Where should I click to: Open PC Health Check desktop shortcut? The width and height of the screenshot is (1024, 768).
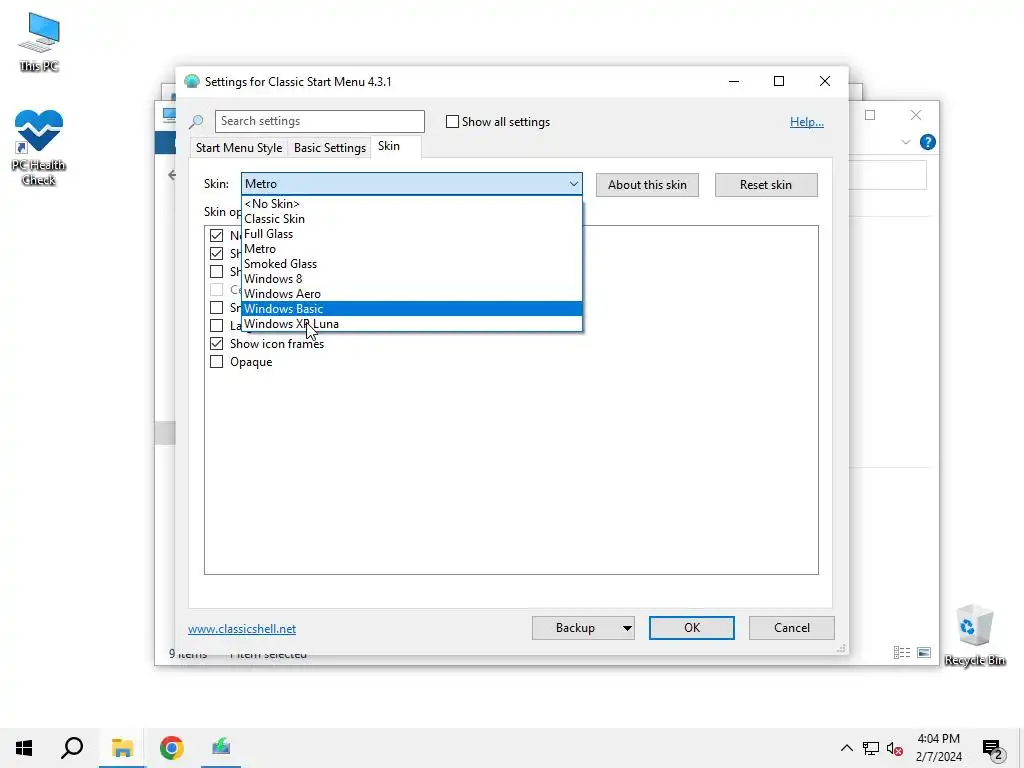[39, 148]
